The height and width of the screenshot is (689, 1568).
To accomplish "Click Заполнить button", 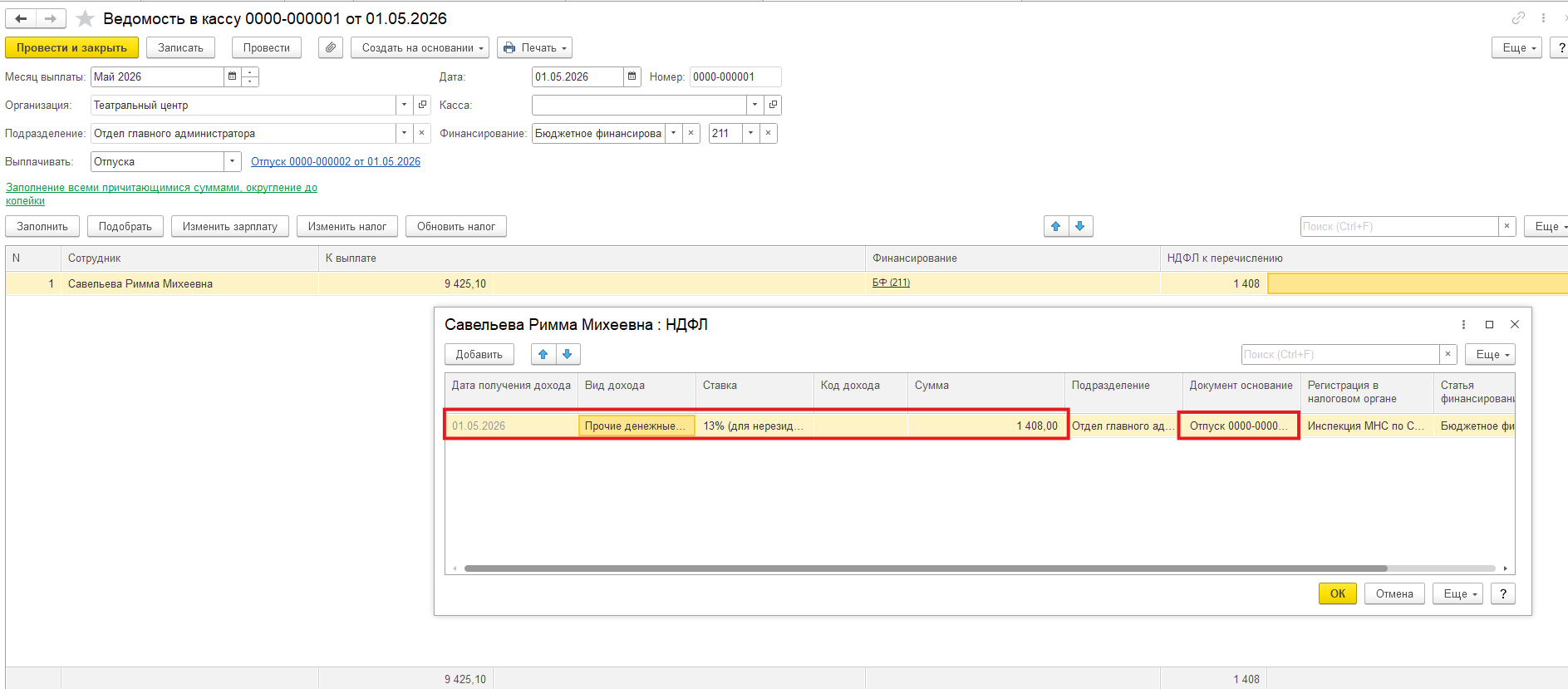I will point(42,226).
